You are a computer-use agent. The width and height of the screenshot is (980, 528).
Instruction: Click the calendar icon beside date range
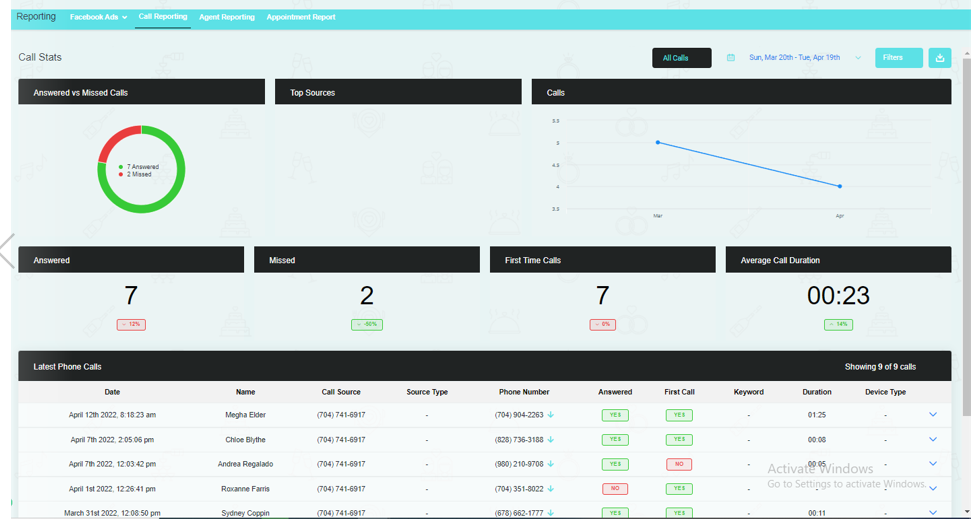pos(731,57)
